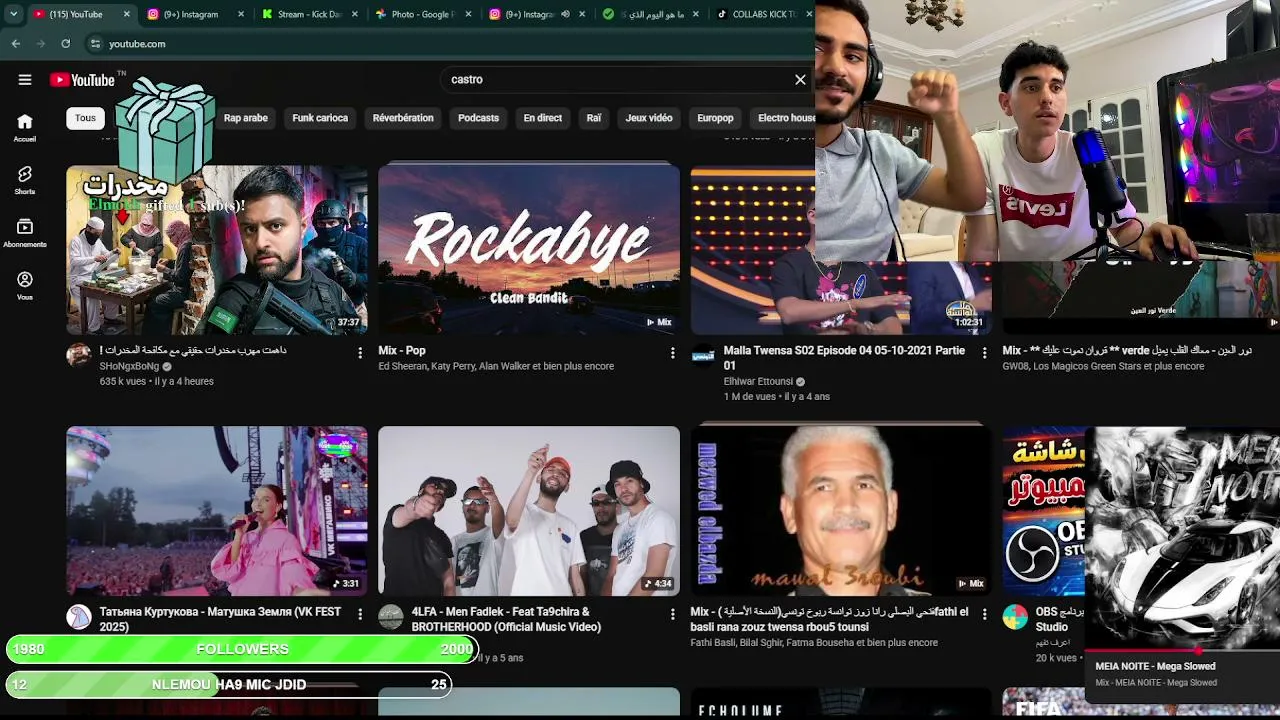Viewport: 1280px width, 720px height.
Task: Open the Elhiwar Ettounsi channel avatar
Action: (703, 355)
